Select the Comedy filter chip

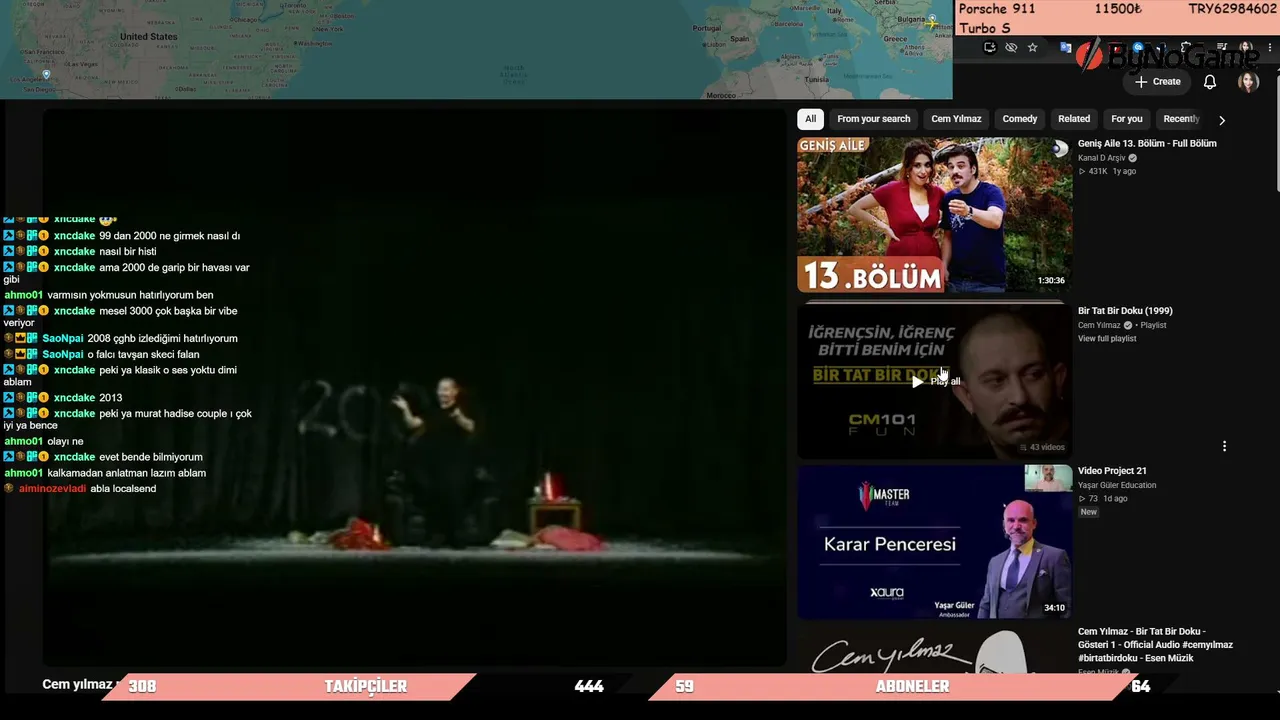[1020, 119]
